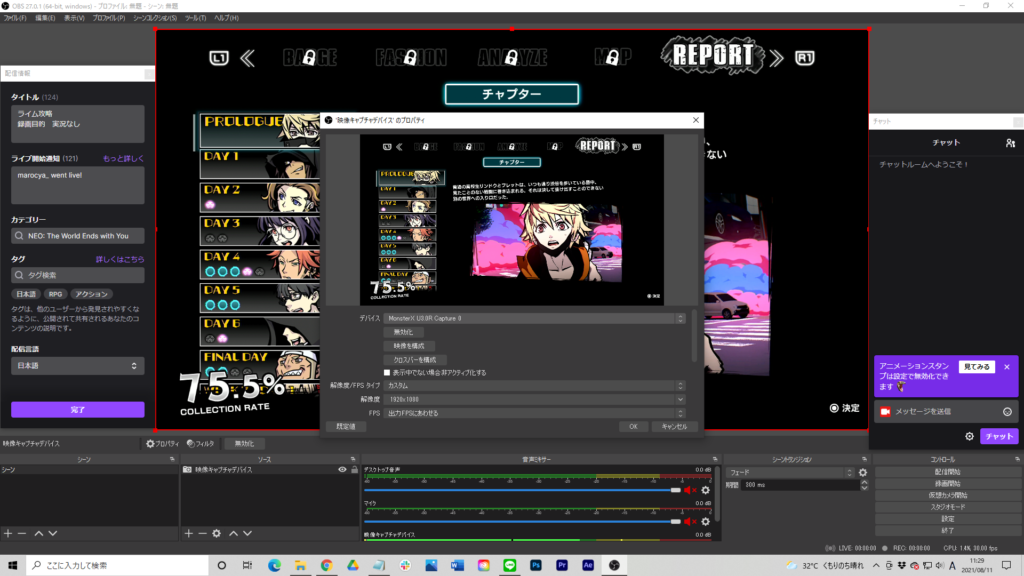This screenshot has height=576, width=1024.
Task: Click 録画開始 start recording button
Action: pyautogui.click(x=948, y=483)
